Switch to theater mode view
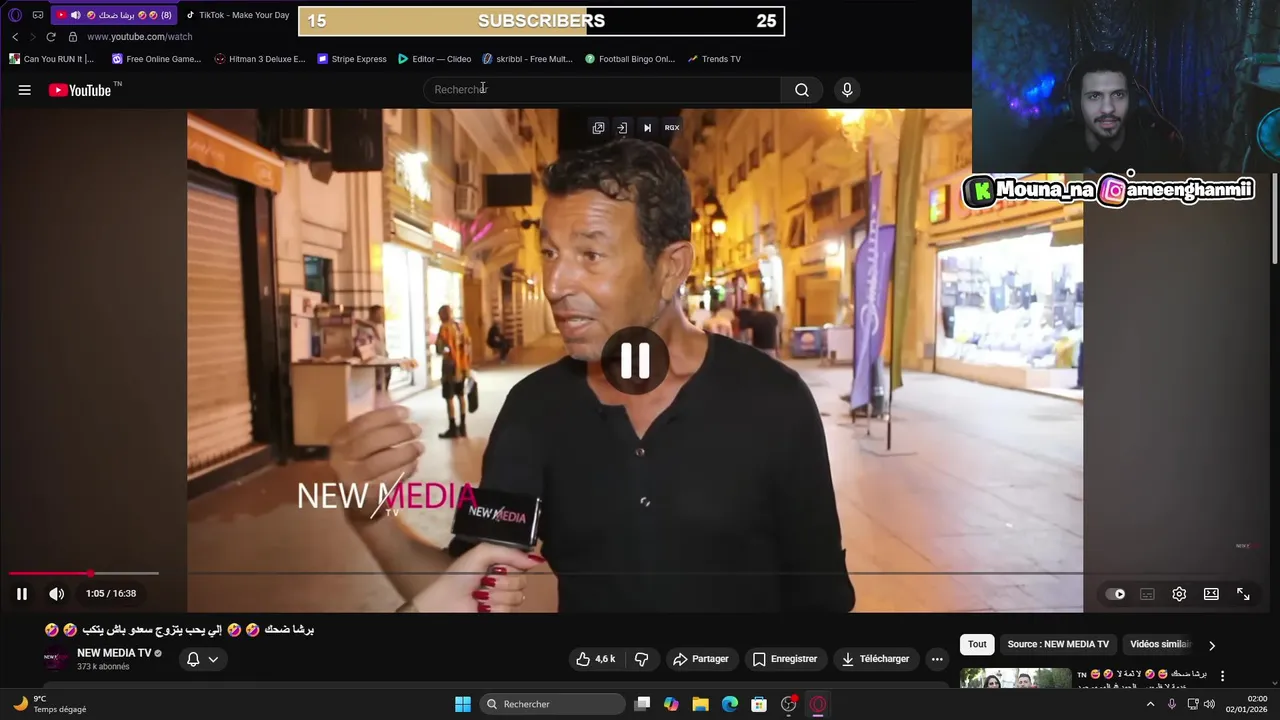Viewport: 1280px width, 720px height. pyautogui.click(x=1211, y=594)
